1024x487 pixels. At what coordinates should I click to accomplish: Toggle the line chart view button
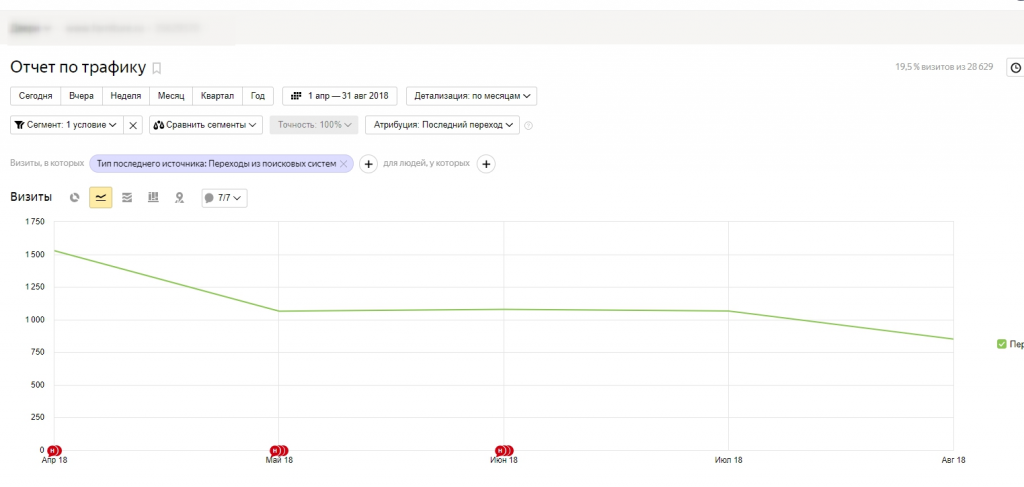point(101,198)
